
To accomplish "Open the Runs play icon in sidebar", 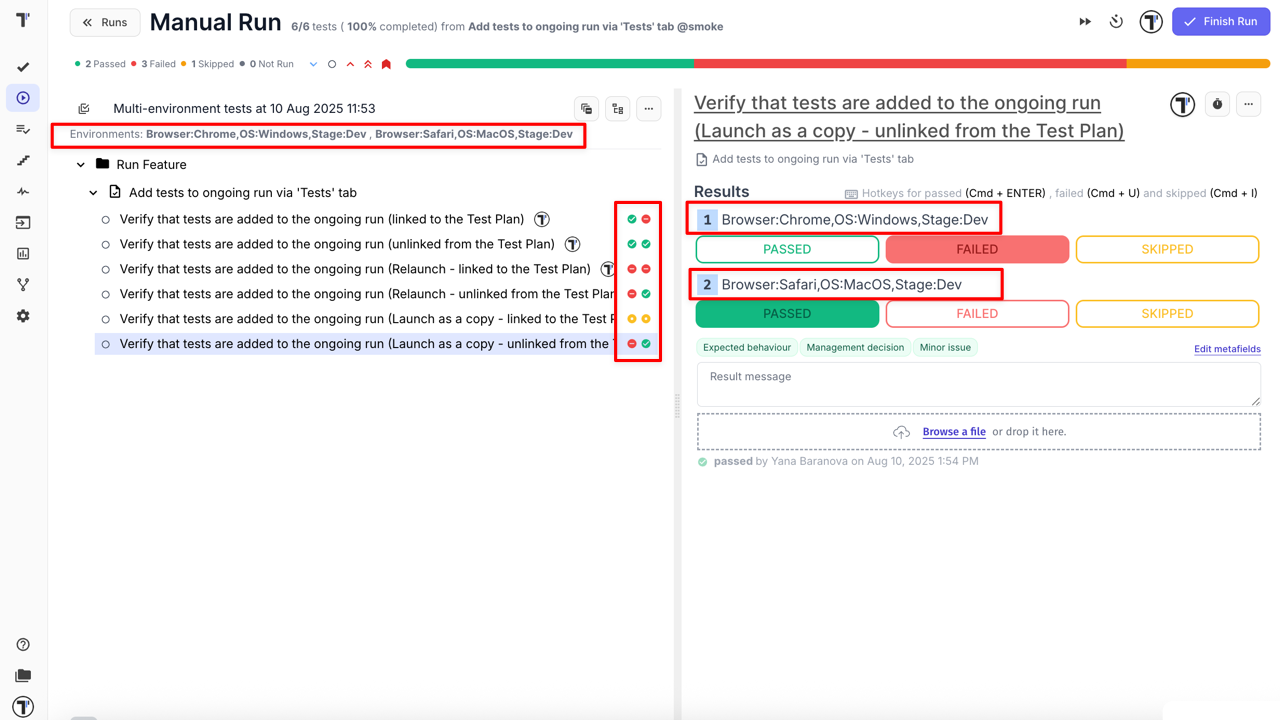I will click(x=23, y=98).
